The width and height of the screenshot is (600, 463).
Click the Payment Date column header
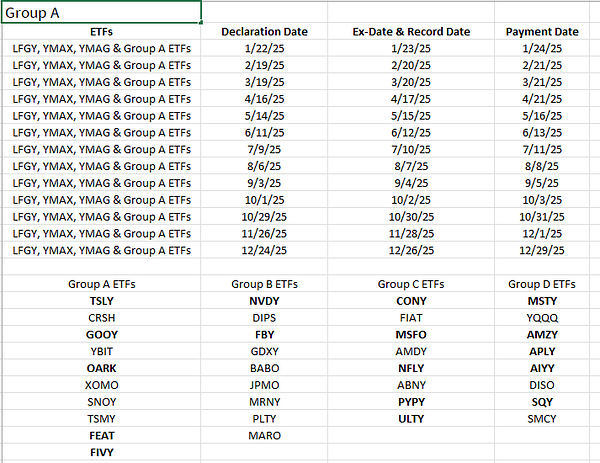pyautogui.click(x=542, y=31)
